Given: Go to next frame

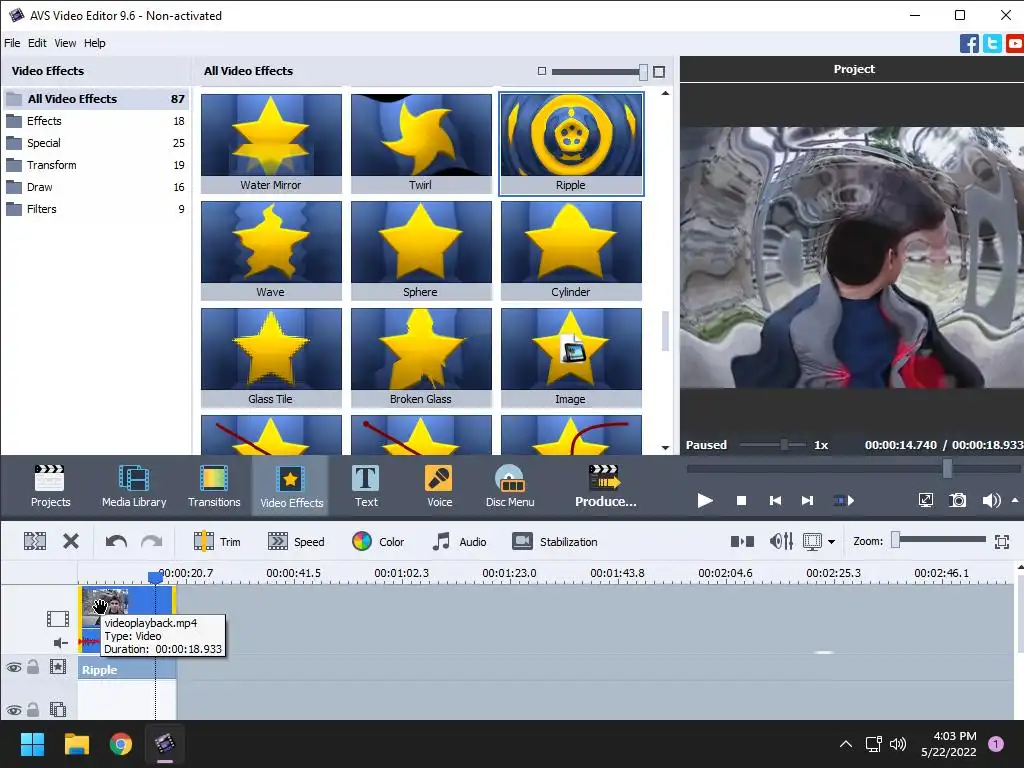Looking at the screenshot, I should point(808,501).
